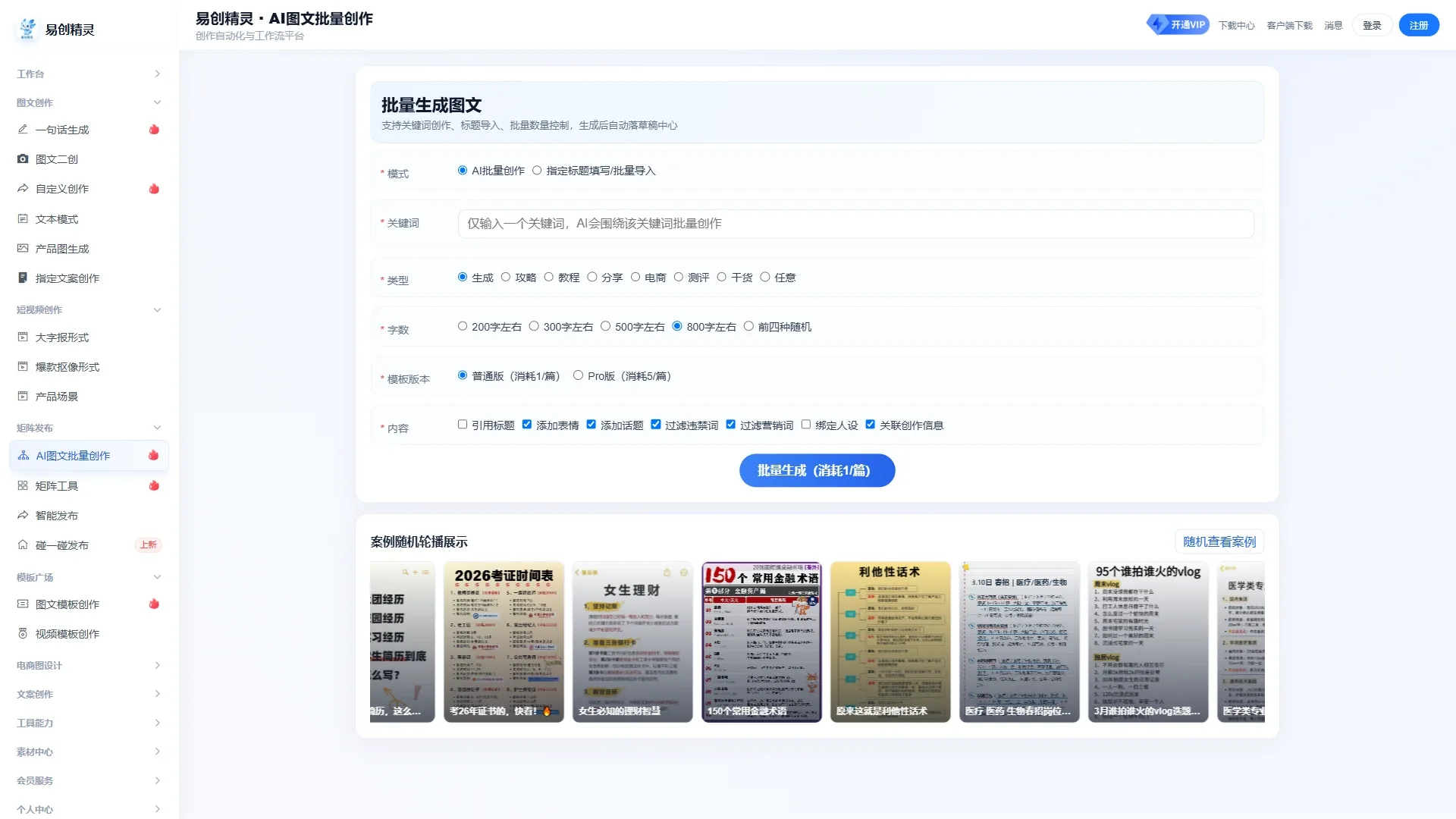The image size is (1456, 819).
Task: Expand the 工作台 sidebar section
Action: (89, 74)
